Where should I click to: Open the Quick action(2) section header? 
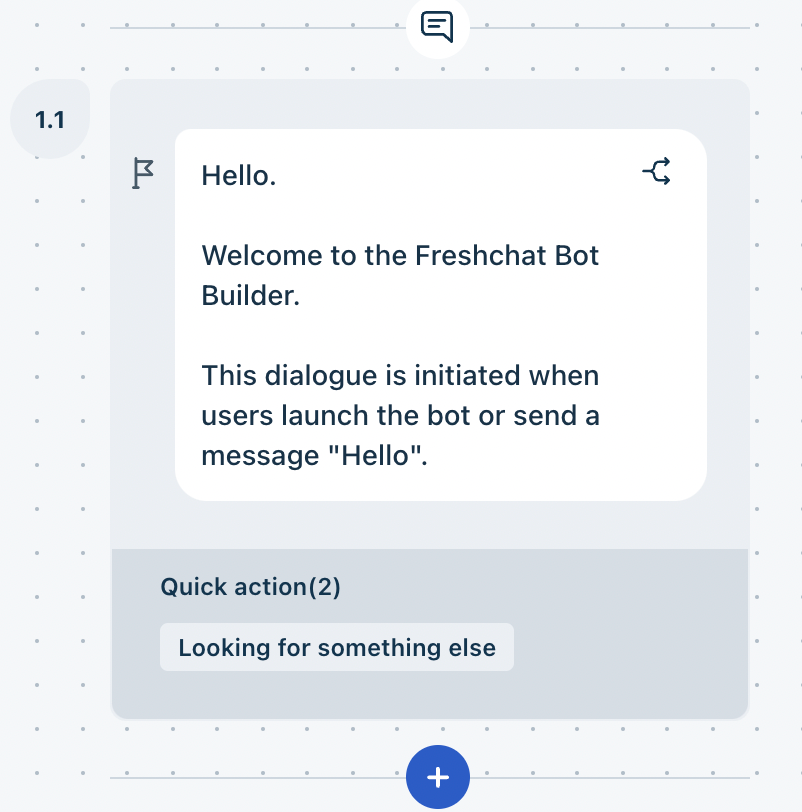(x=251, y=587)
